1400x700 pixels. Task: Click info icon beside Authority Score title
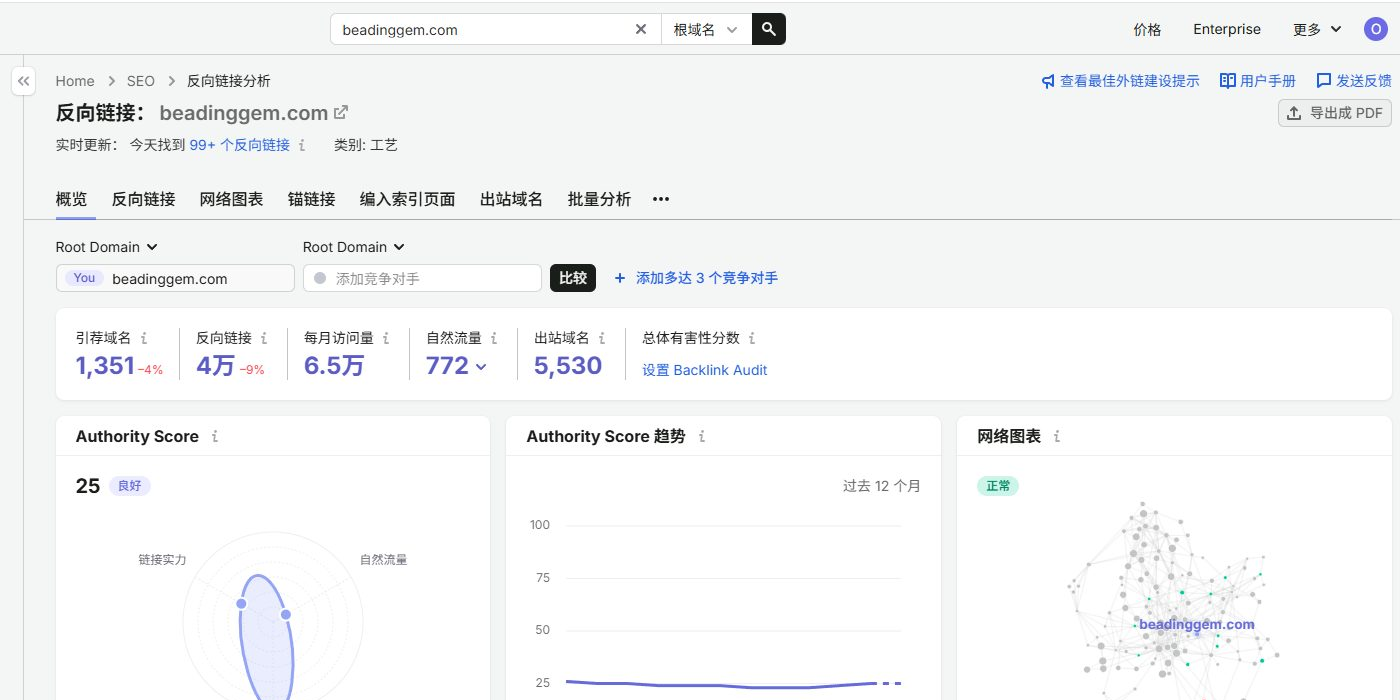[215, 436]
